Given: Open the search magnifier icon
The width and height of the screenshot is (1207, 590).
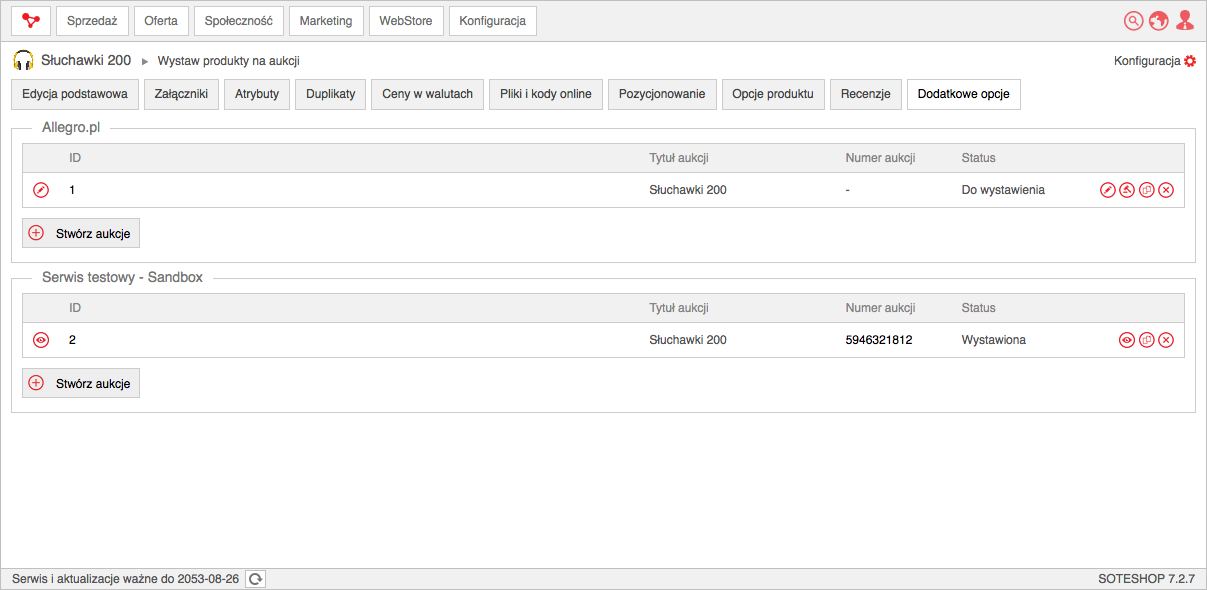Looking at the screenshot, I should 1133,20.
